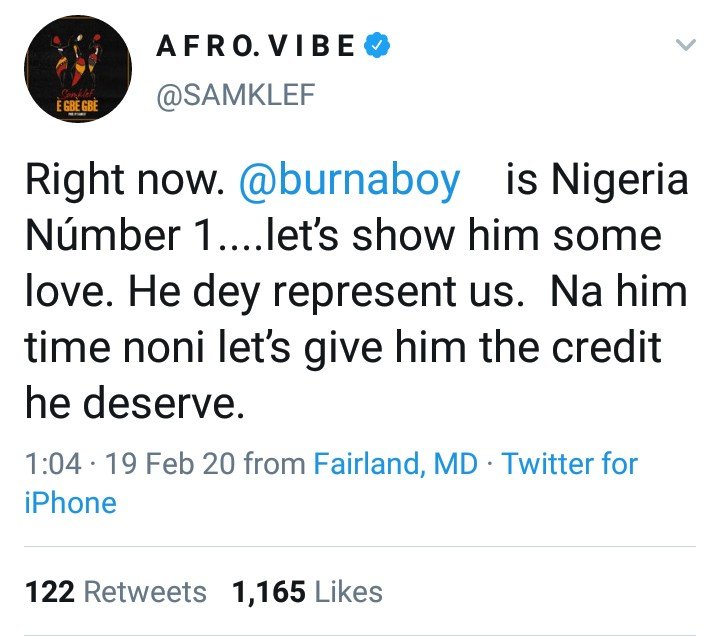Click the dancers artwork in the avatar
Viewport: 720px width, 636px height.
coord(78,60)
